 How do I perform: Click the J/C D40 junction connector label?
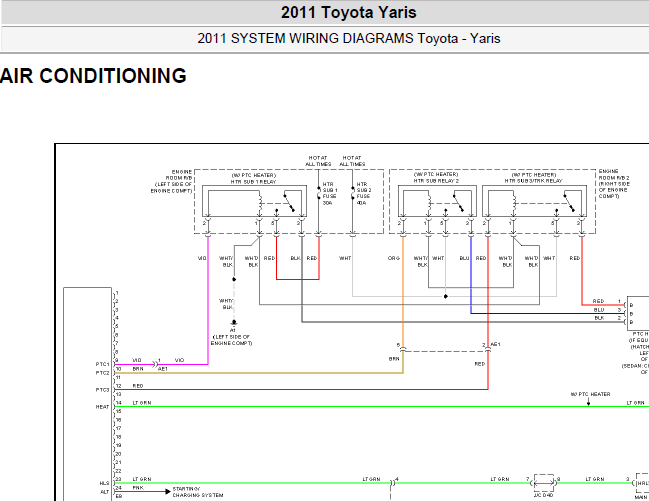point(543,495)
